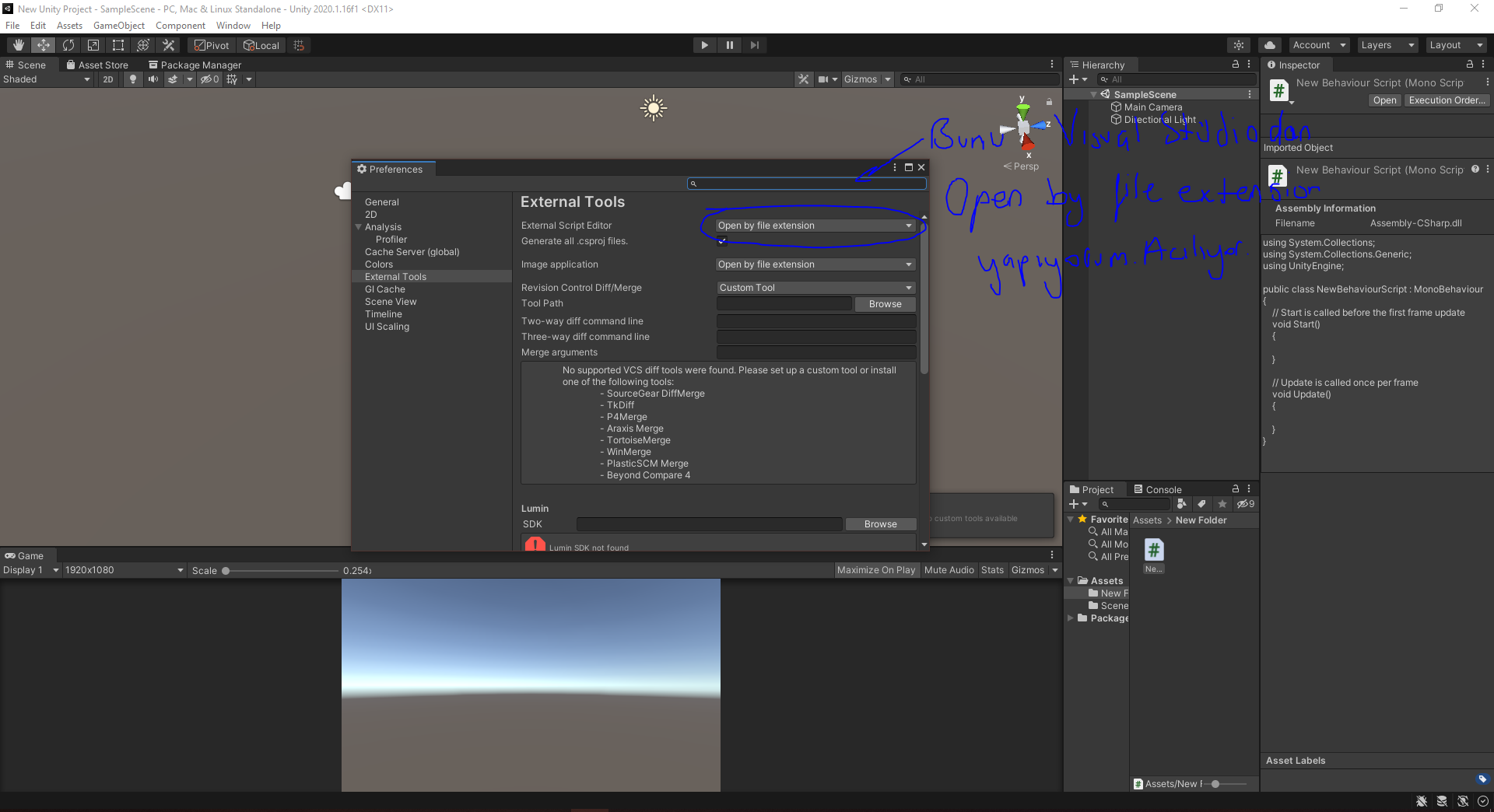Select the script thumbnail in New Folder
The image size is (1494, 812).
tap(1154, 551)
